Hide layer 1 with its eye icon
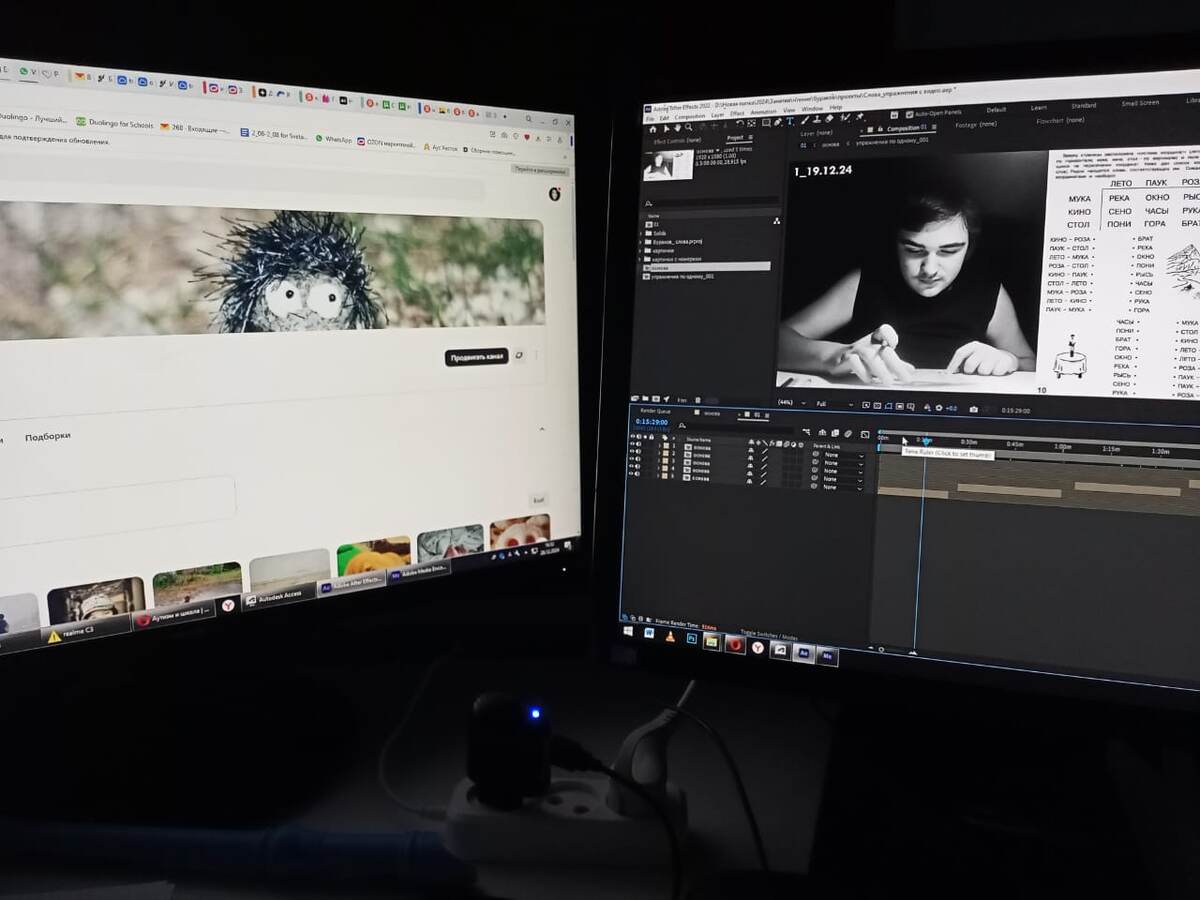The height and width of the screenshot is (900, 1200). (x=632, y=443)
